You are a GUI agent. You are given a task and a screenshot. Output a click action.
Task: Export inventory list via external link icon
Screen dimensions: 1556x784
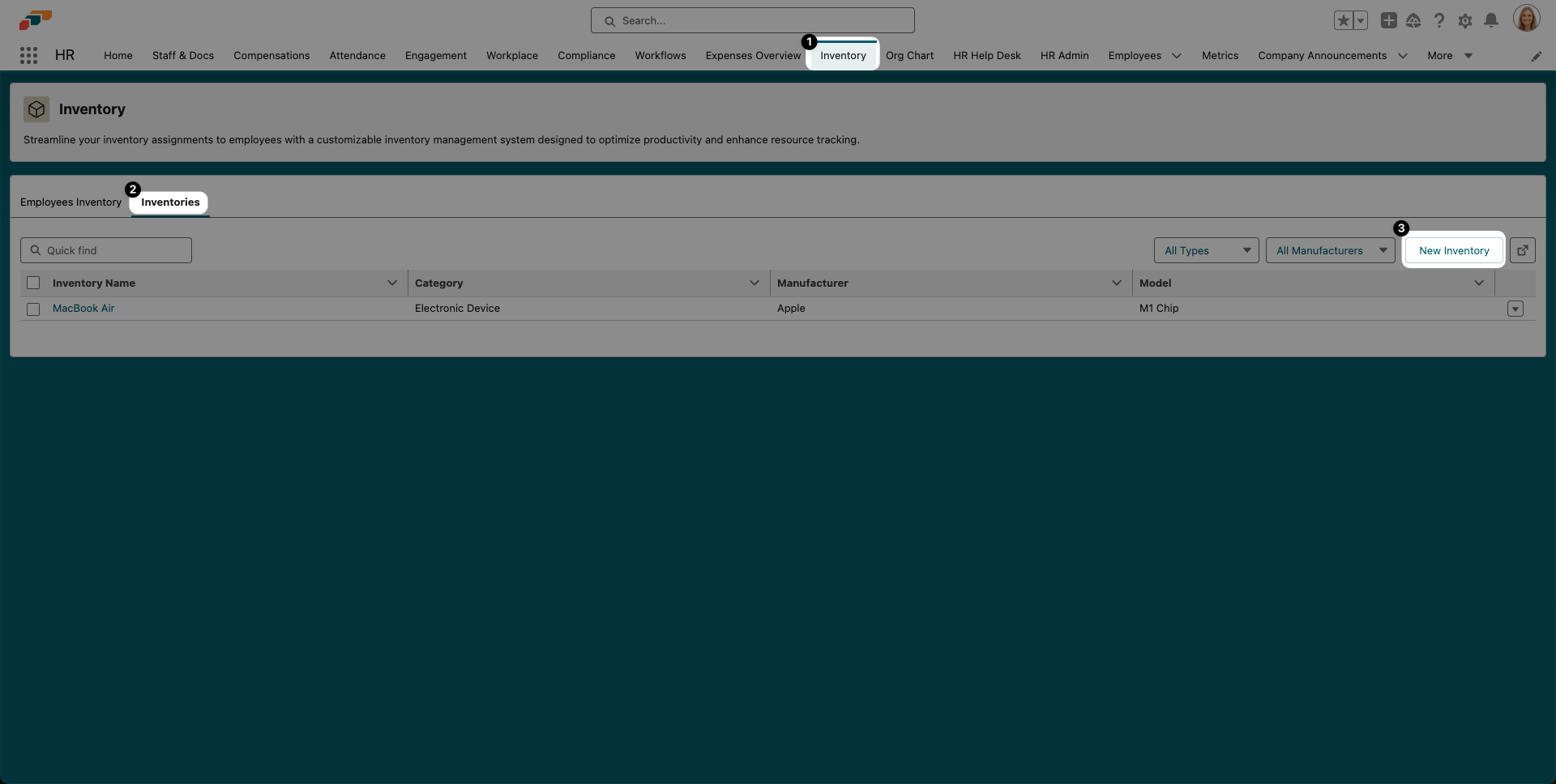pos(1523,250)
